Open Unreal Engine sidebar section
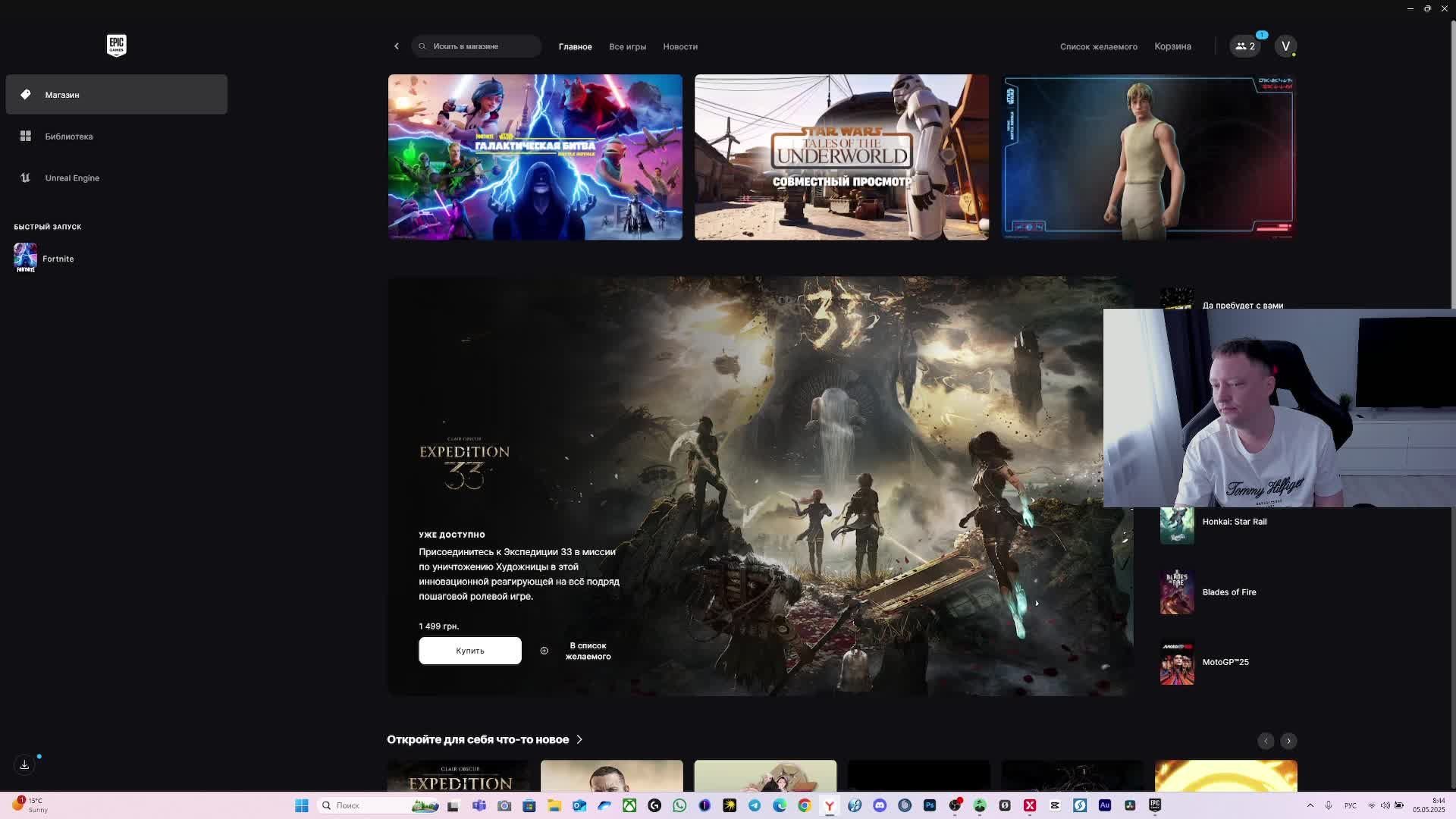The image size is (1456, 819). click(71, 178)
